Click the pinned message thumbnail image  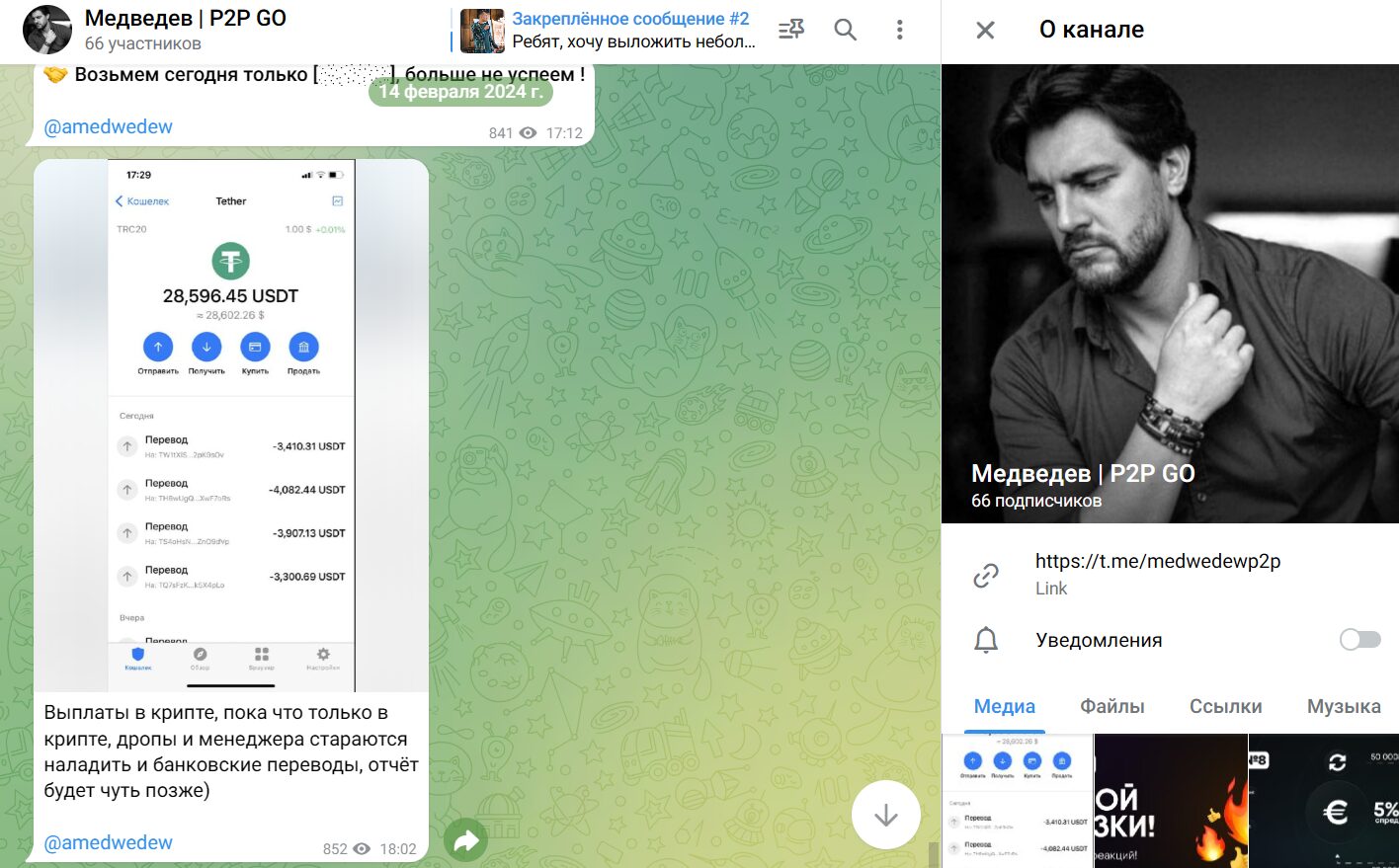click(482, 30)
